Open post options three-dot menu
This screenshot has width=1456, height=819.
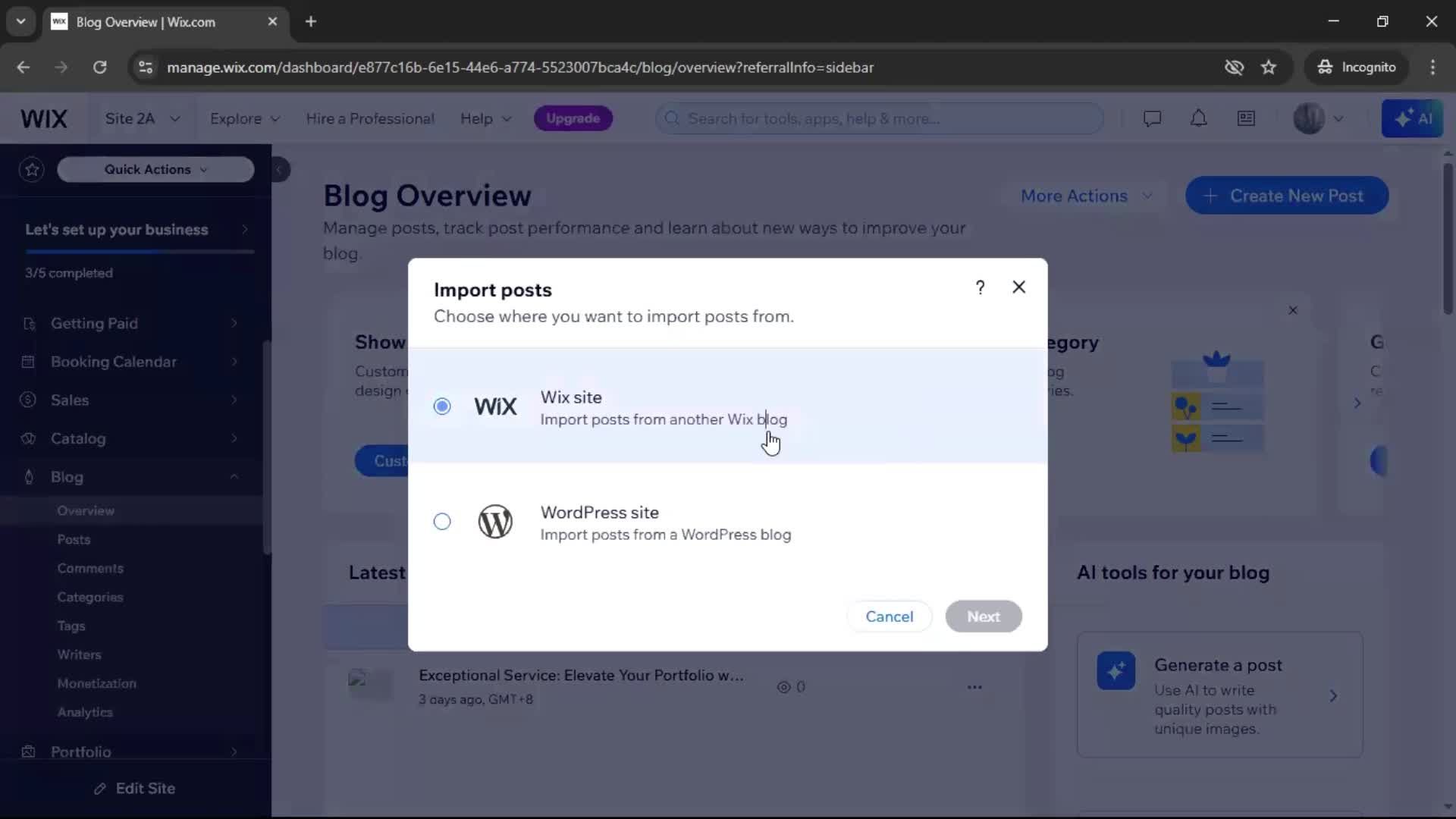pyautogui.click(x=974, y=688)
